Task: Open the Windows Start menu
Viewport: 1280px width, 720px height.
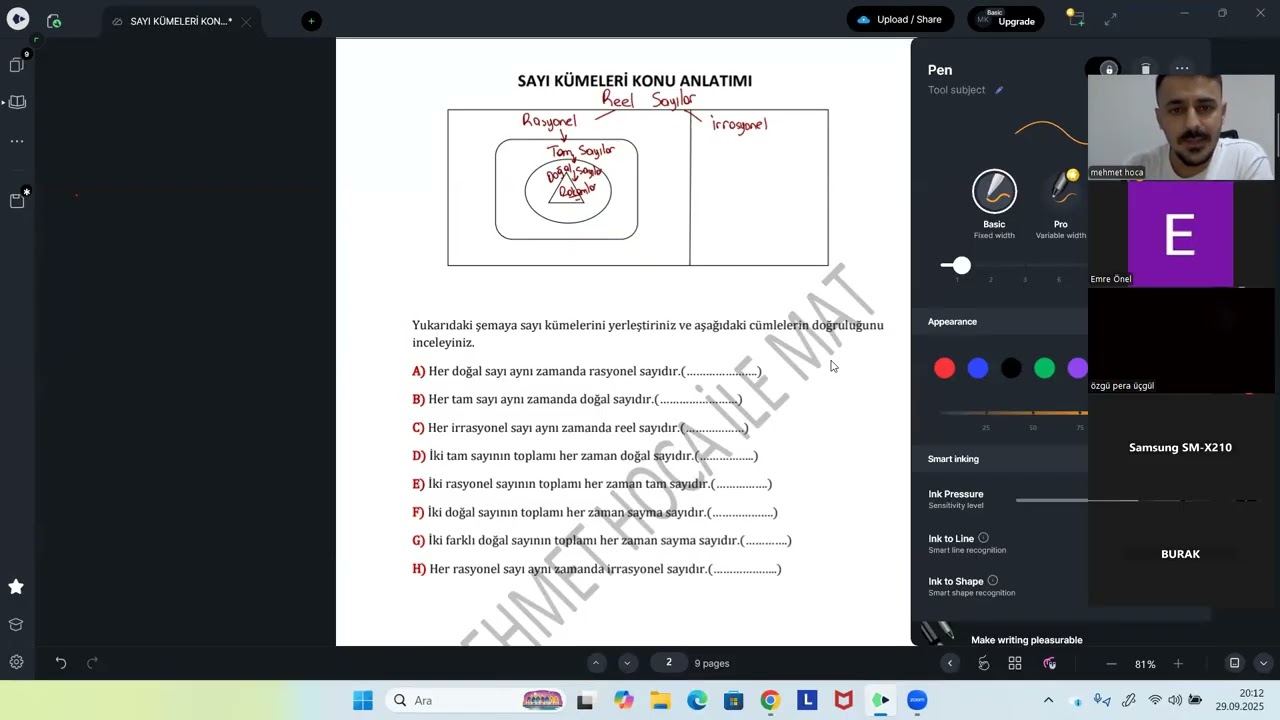Action: tap(363, 700)
